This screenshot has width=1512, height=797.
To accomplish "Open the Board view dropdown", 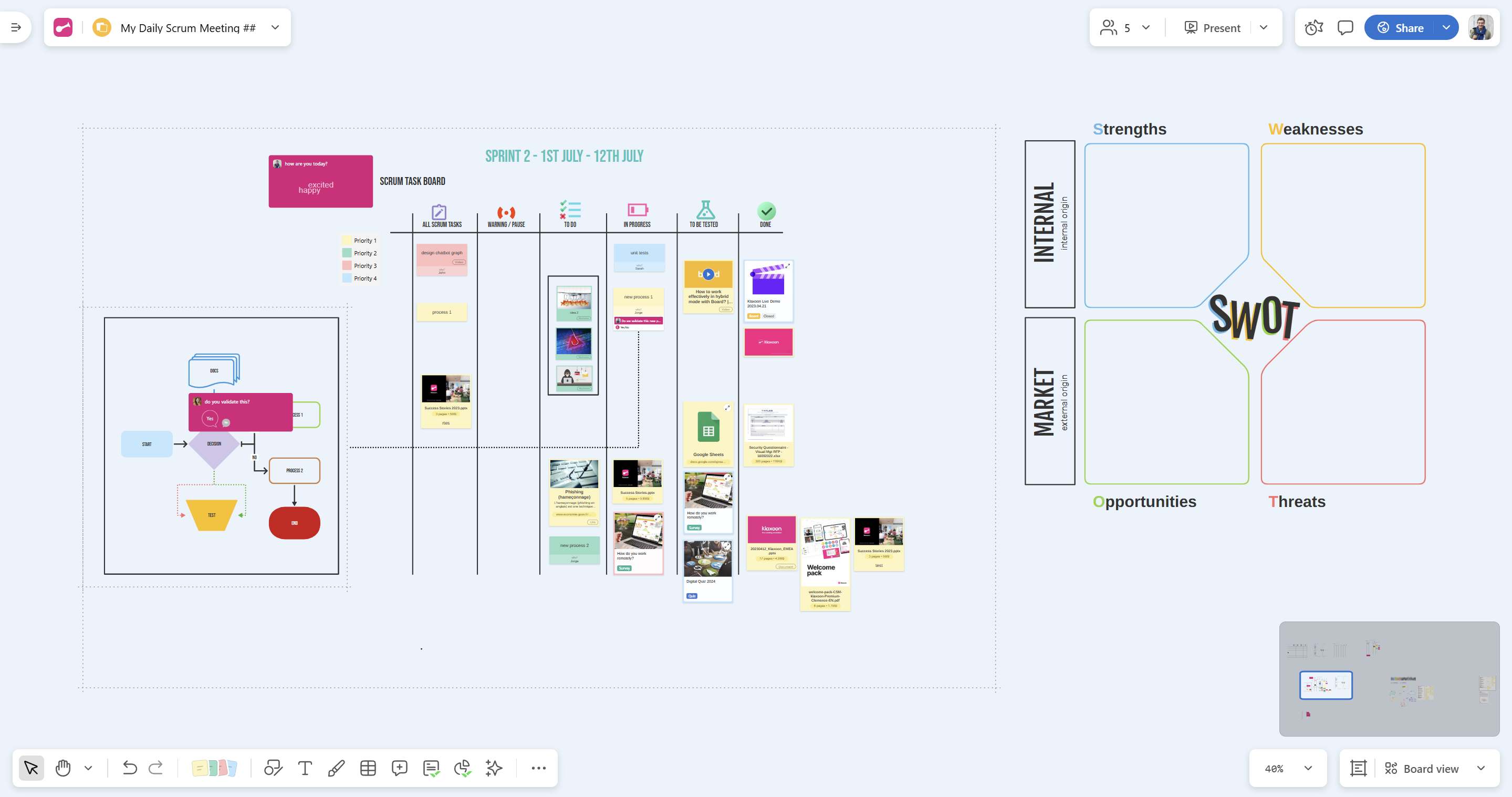I will tap(1481, 768).
